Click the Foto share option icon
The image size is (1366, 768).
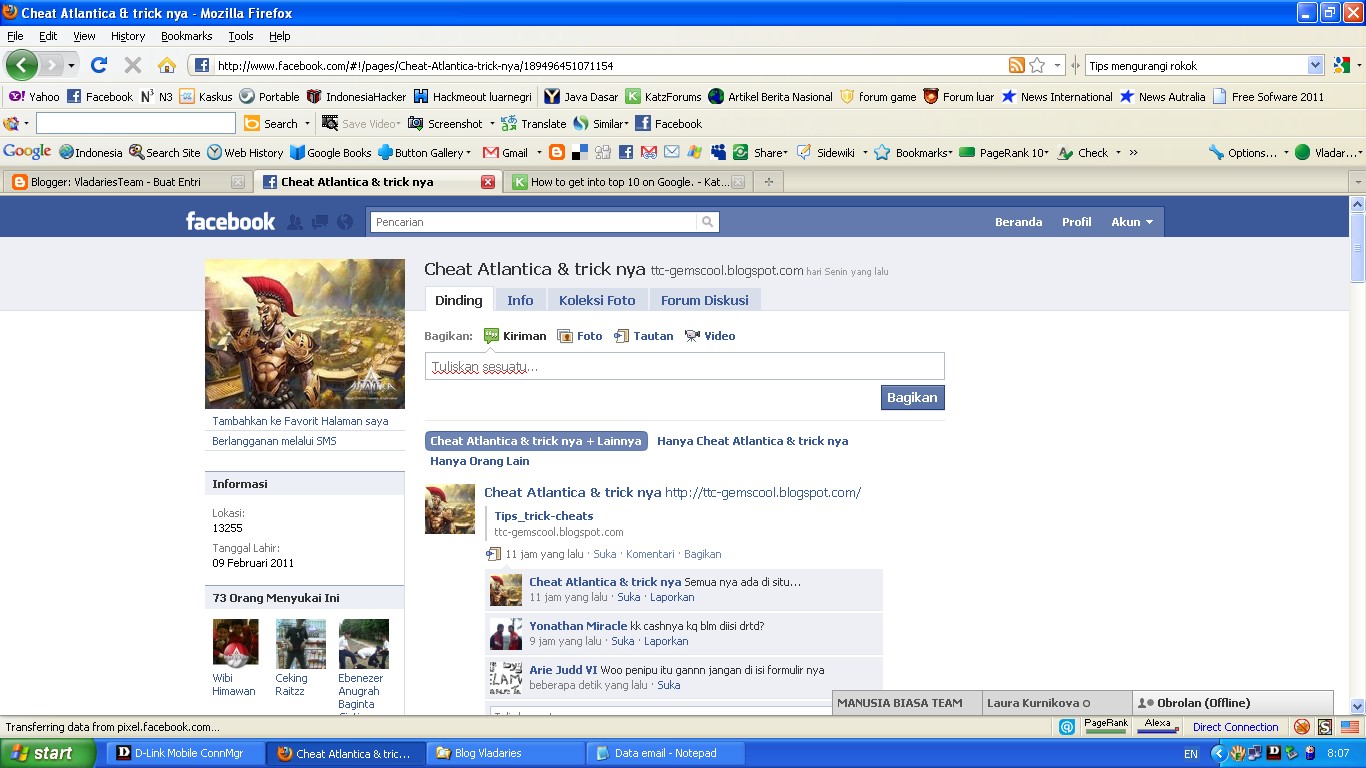(x=565, y=336)
